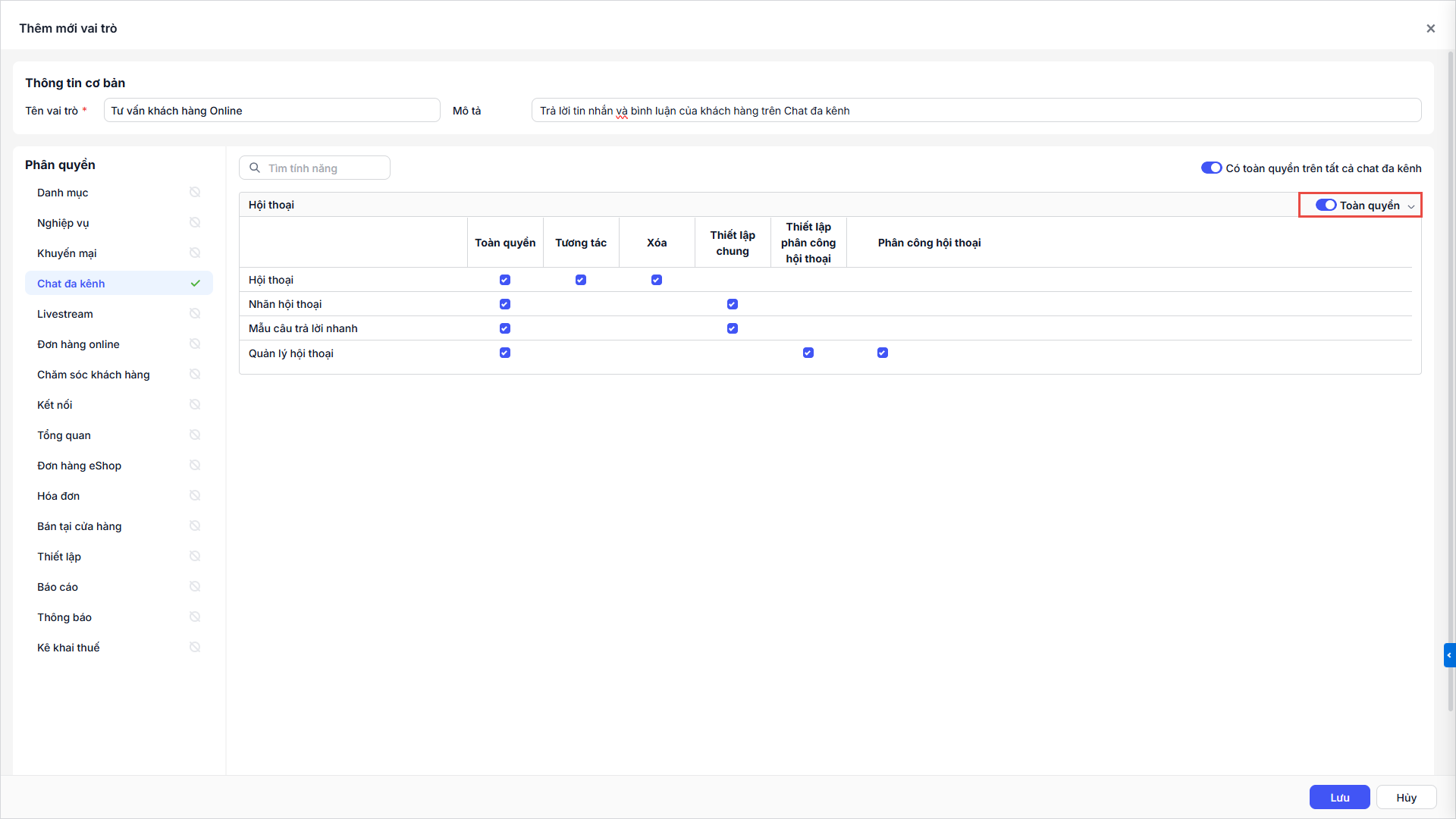Uncheck Thiết lập phân công hội thoại checkbox

[x=808, y=353]
